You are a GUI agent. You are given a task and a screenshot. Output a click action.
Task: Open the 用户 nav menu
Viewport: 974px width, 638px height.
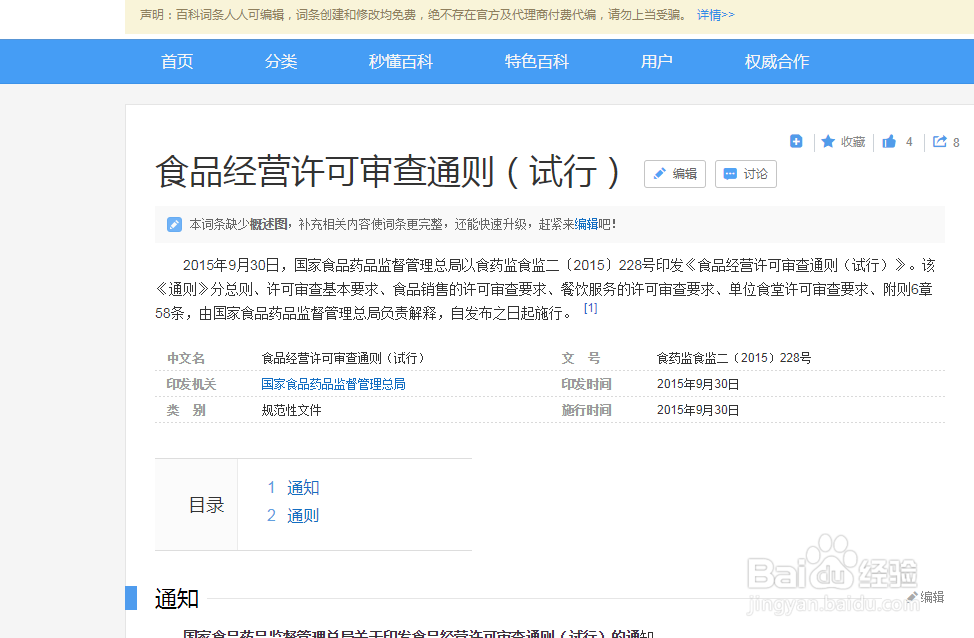click(x=657, y=62)
